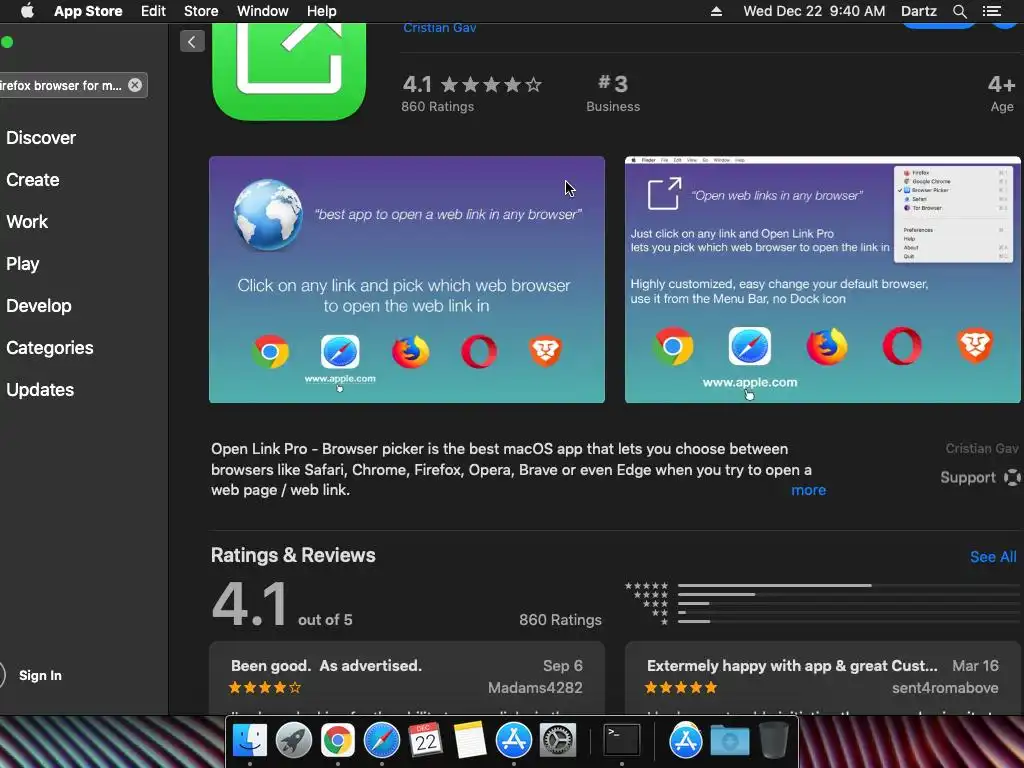Open the Discover section
1024x768 pixels.
(40, 138)
